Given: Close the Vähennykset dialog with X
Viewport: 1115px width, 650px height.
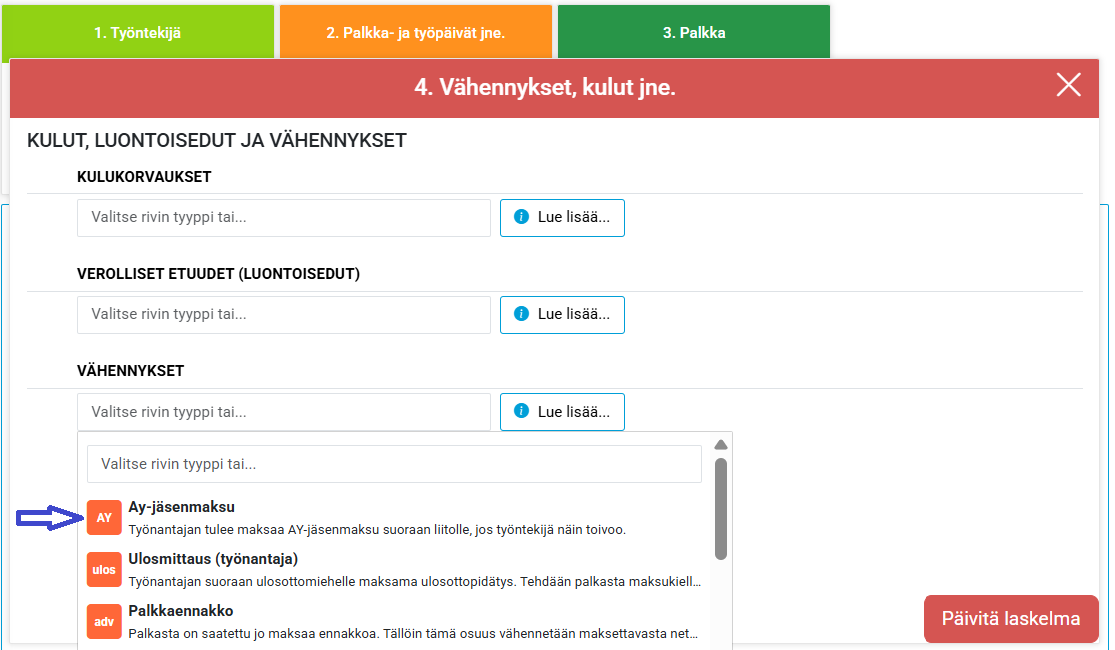Looking at the screenshot, I should tap(1068, 85).
